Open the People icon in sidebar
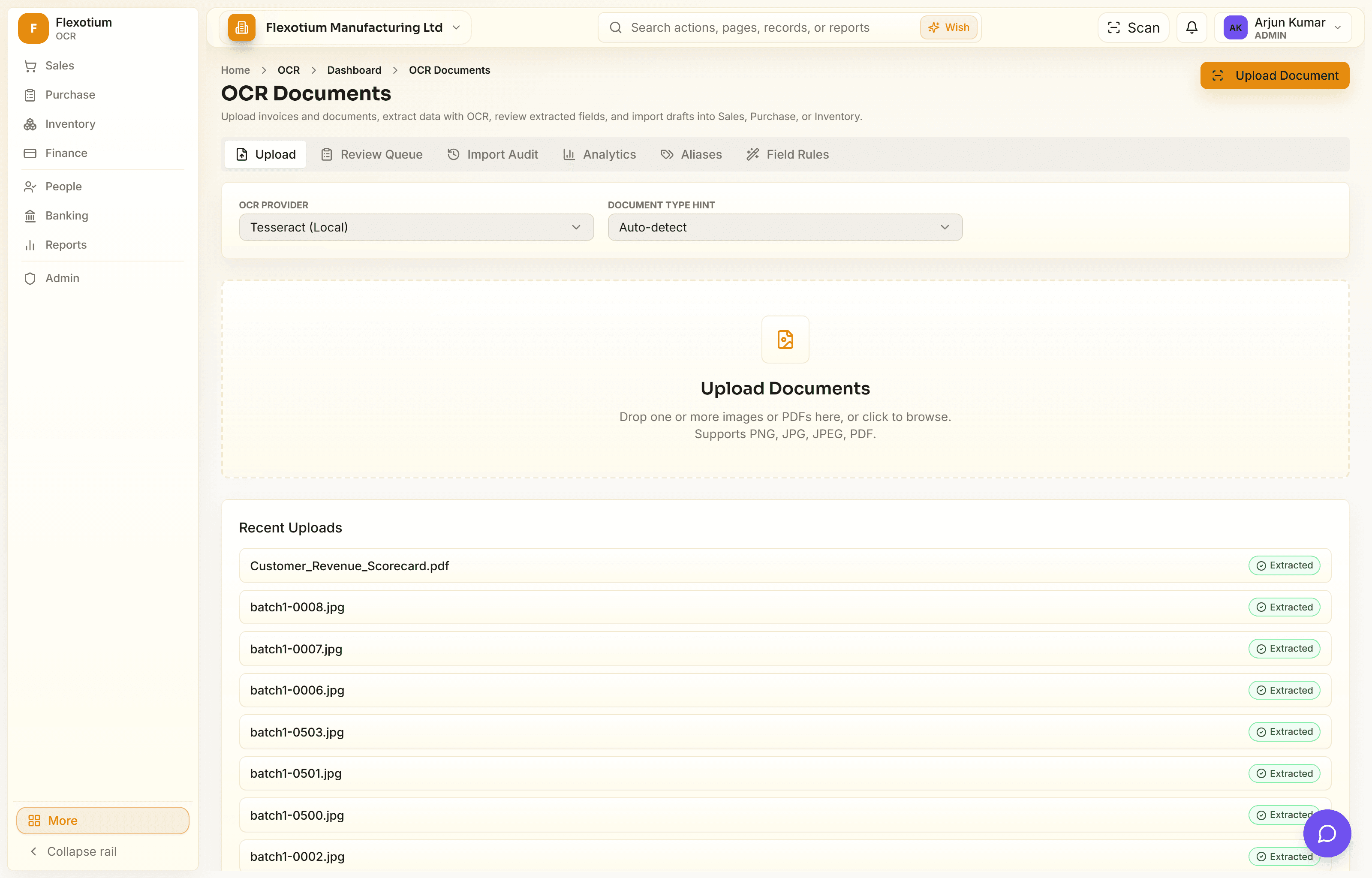This screenshot has height=878, width=1372. [x=30, y=187]
